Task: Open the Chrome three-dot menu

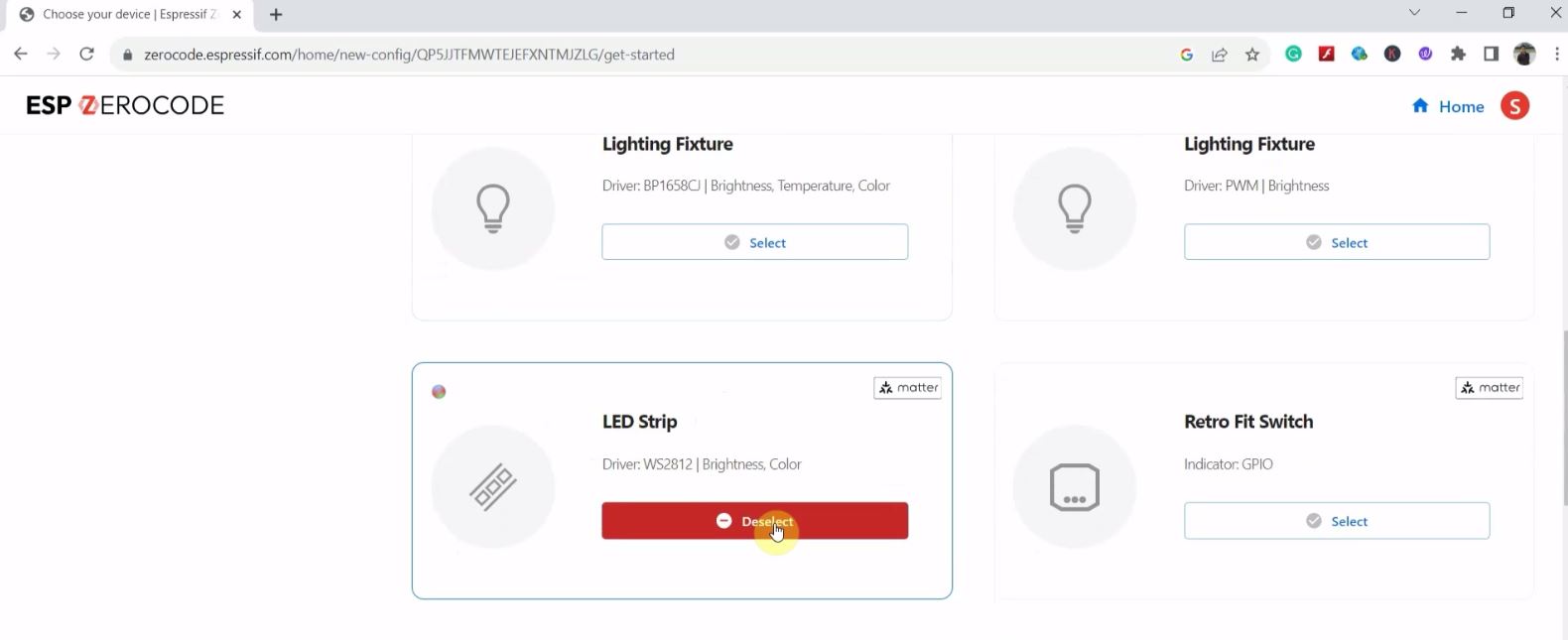Action: click(x=1556, y=55)
